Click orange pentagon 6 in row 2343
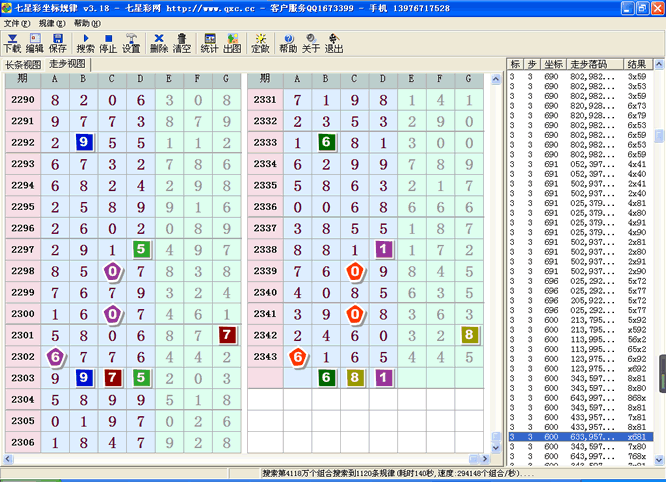The image size is (666, 482). [x=298, y=357]
